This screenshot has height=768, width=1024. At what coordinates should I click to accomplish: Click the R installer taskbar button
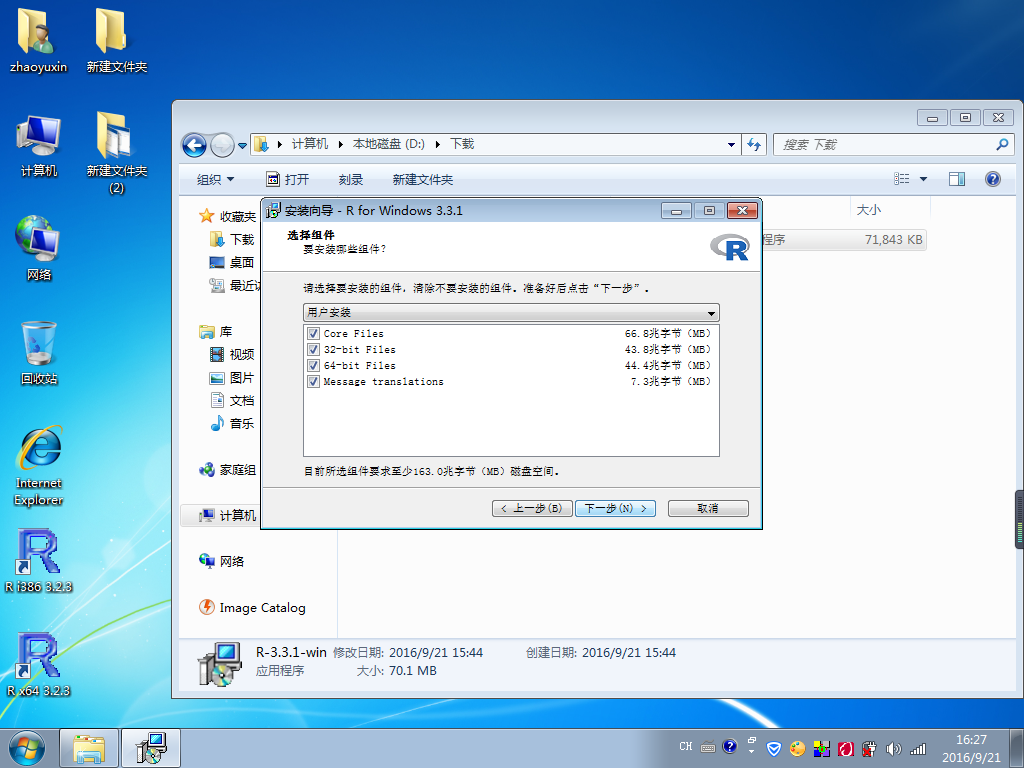click(151, 748)
